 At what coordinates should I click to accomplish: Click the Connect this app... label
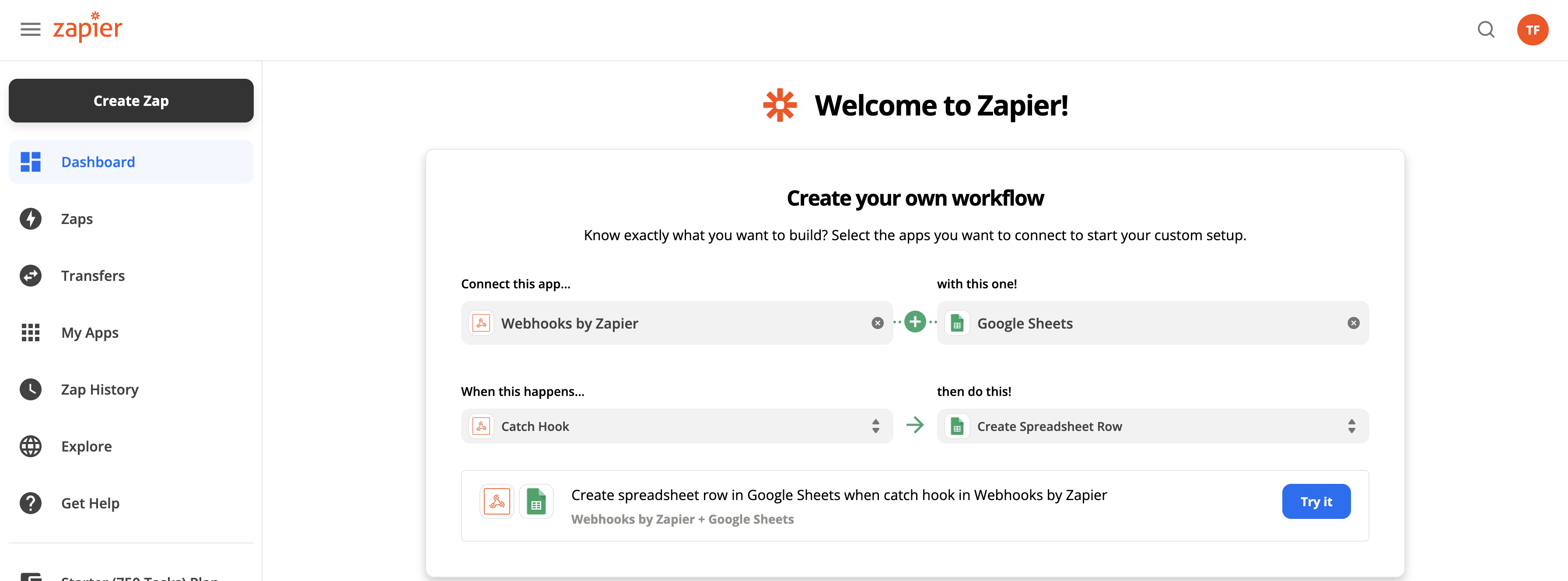pyautogui.click(x=515, y=284)
